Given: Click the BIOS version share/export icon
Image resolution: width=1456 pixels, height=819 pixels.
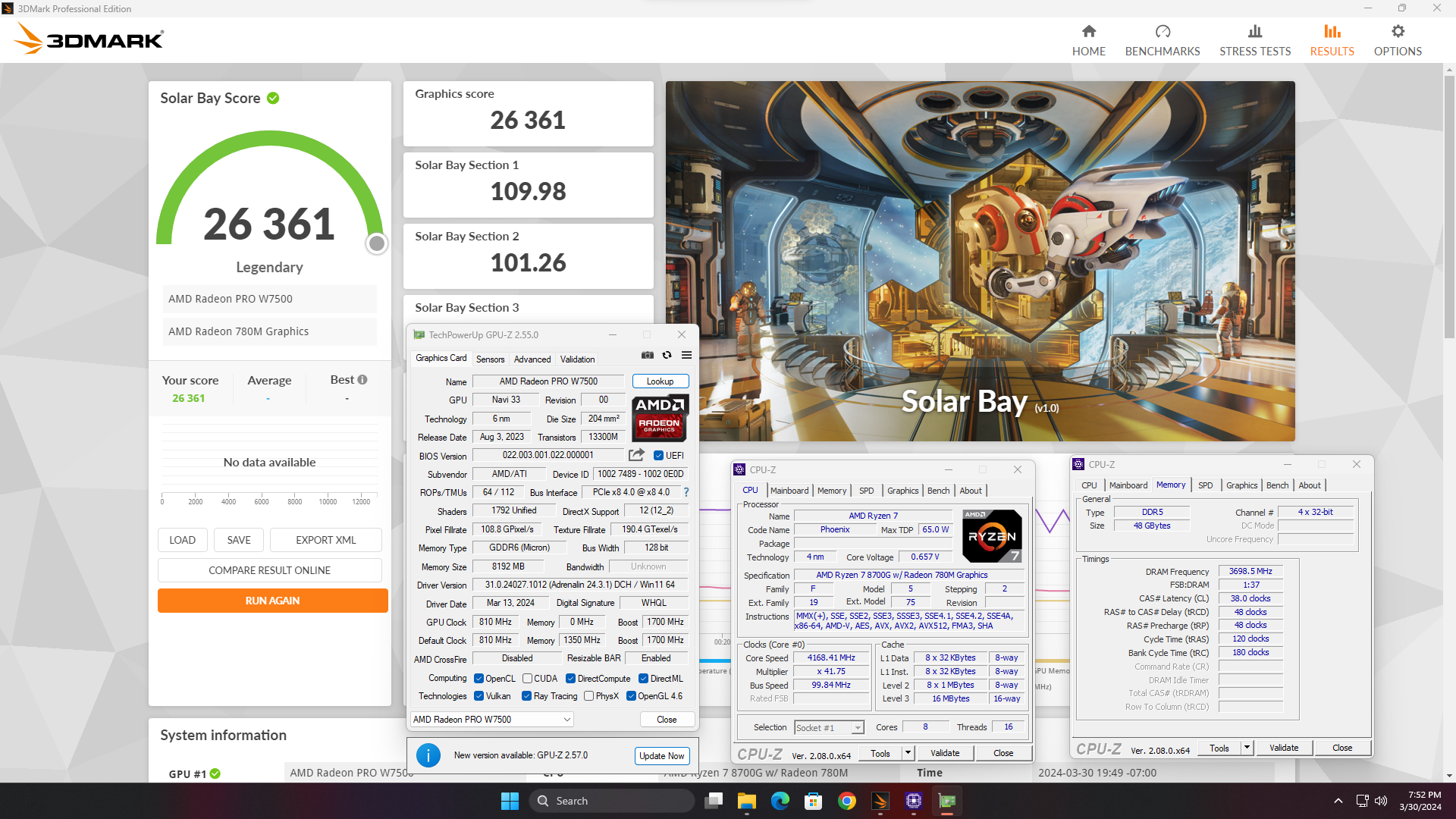Looking at the screenshot, I should (636, 455).
